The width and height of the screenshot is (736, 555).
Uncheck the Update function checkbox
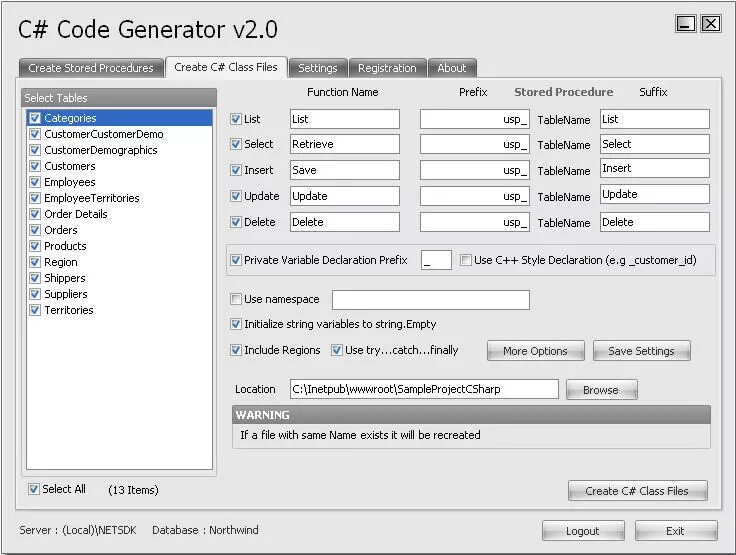[236, 196]
